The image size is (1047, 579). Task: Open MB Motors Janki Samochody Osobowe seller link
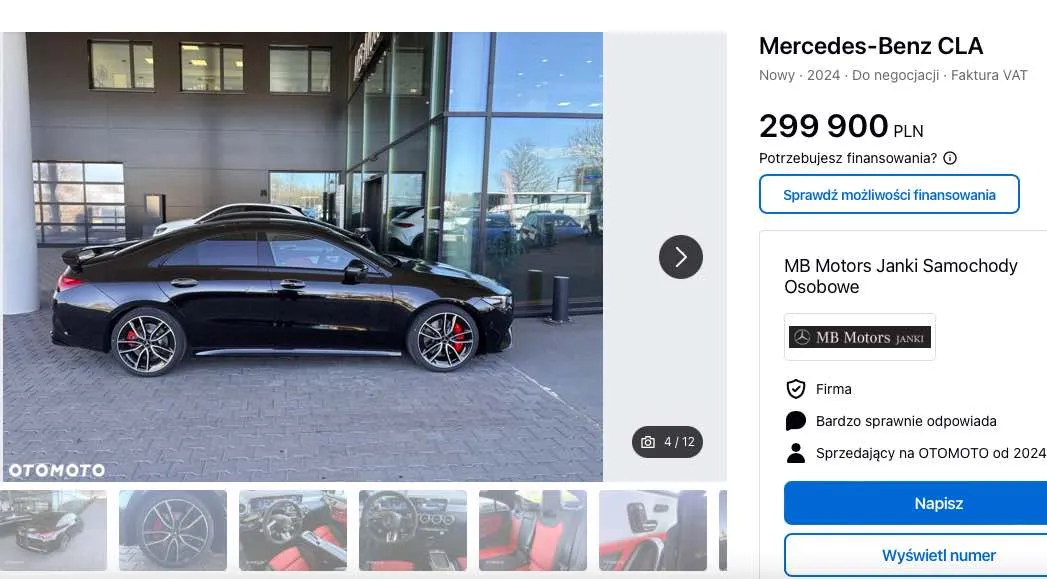point(900,276)
